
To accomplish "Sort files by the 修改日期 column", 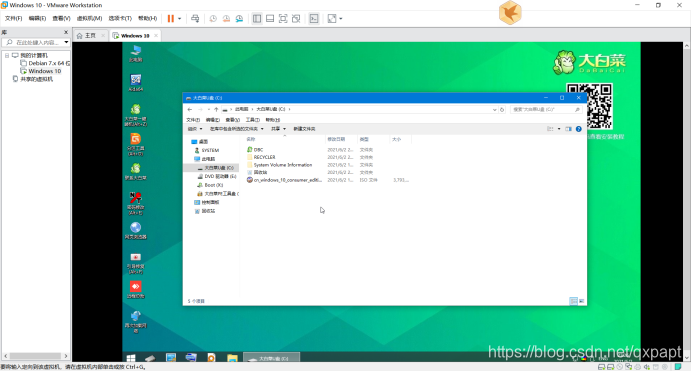I will click(336, 139).
